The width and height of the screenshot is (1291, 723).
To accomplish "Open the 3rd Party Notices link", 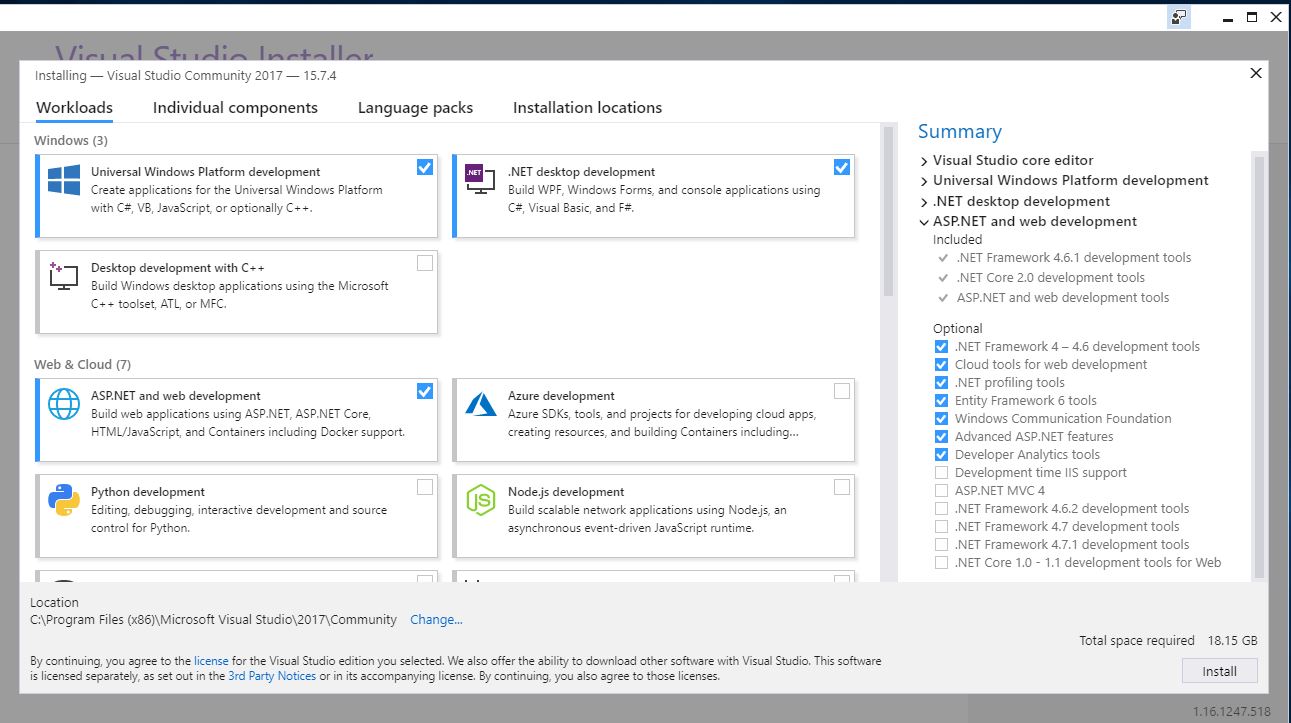I will 272,677.
